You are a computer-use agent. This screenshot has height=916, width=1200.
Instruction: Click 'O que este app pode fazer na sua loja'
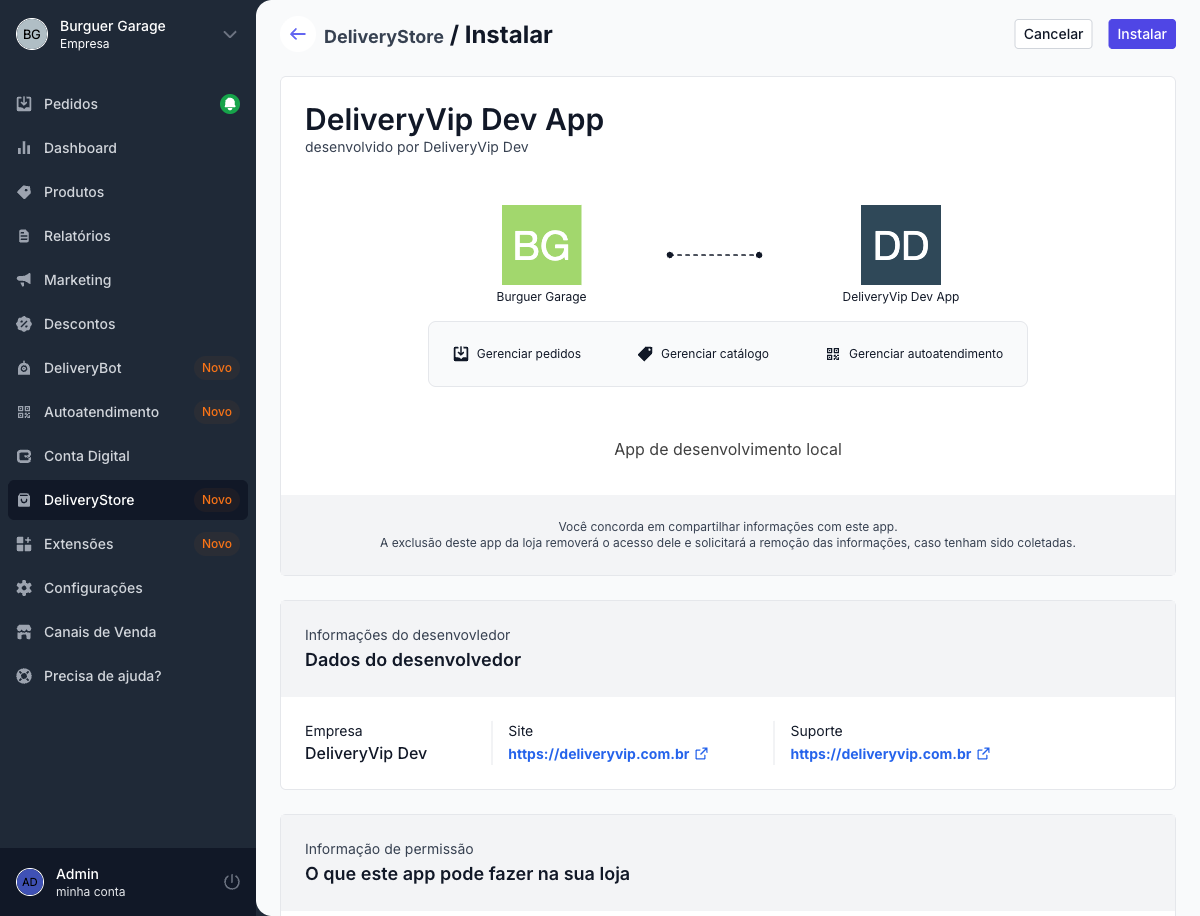467,874
